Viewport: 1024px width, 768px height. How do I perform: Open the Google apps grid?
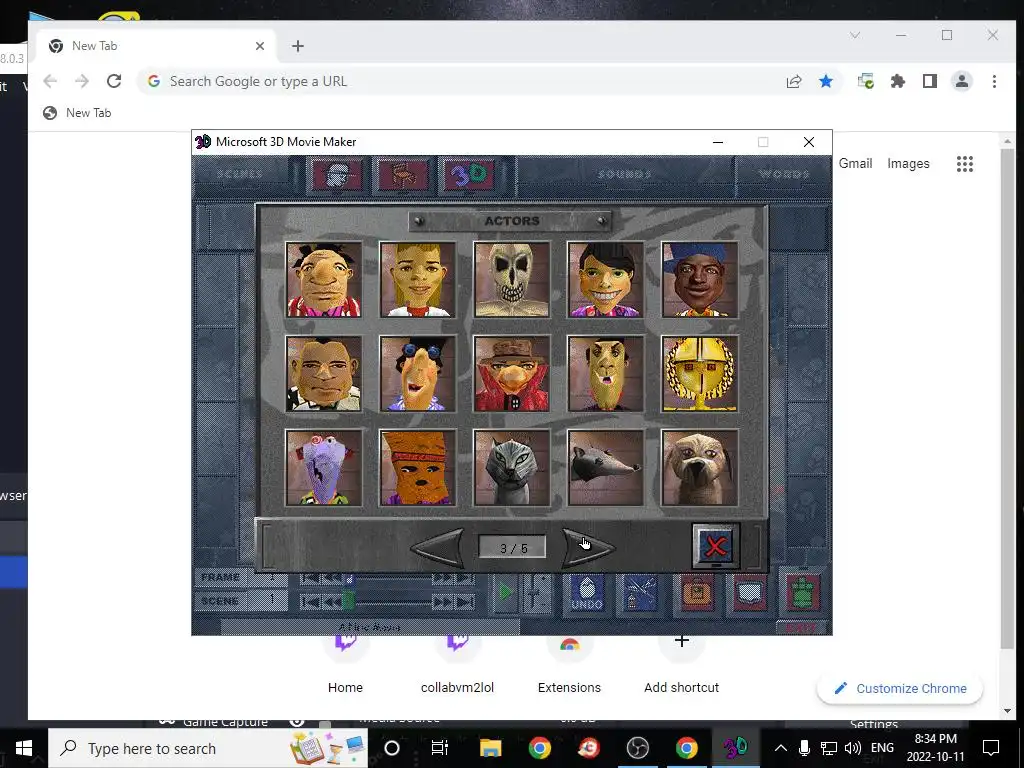tap(965, 164)
